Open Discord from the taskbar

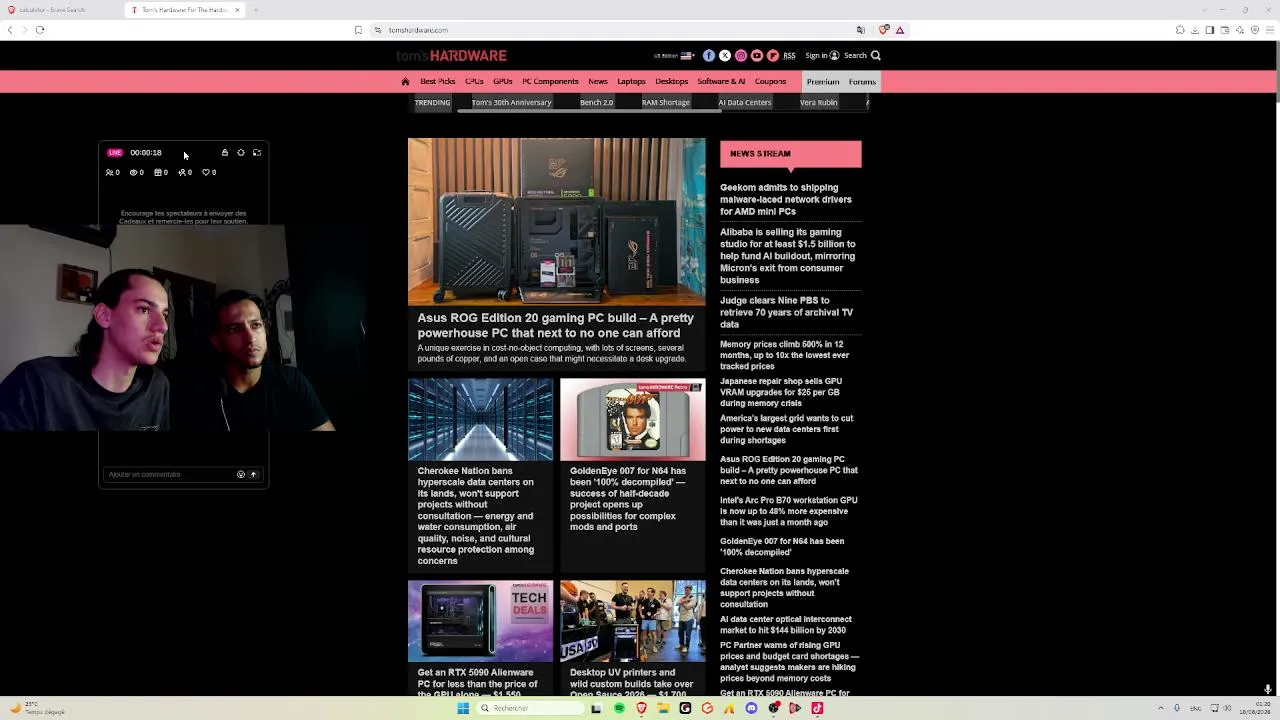click(751, 709)
